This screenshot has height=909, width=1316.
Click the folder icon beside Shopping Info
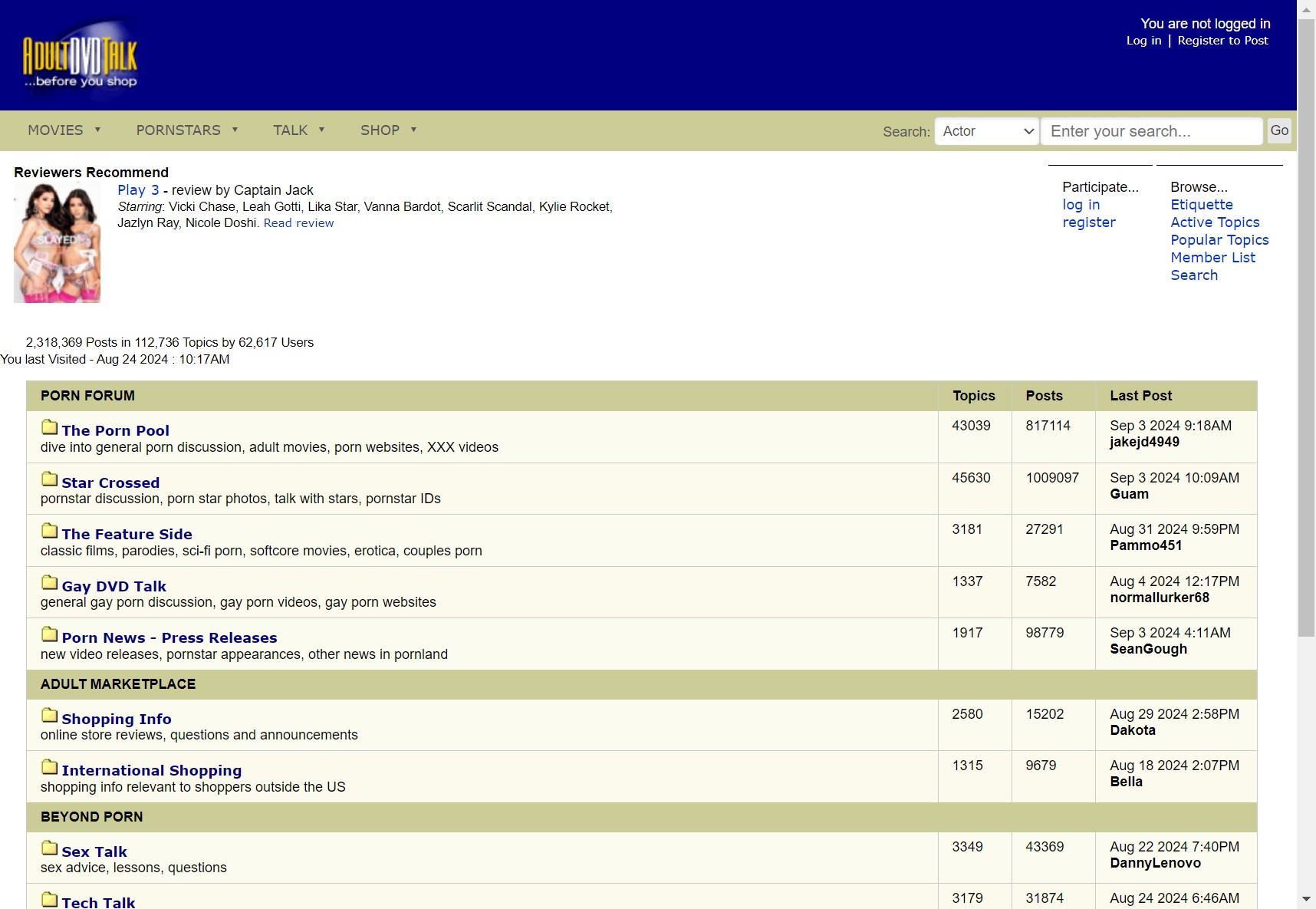tap(50, 716)
